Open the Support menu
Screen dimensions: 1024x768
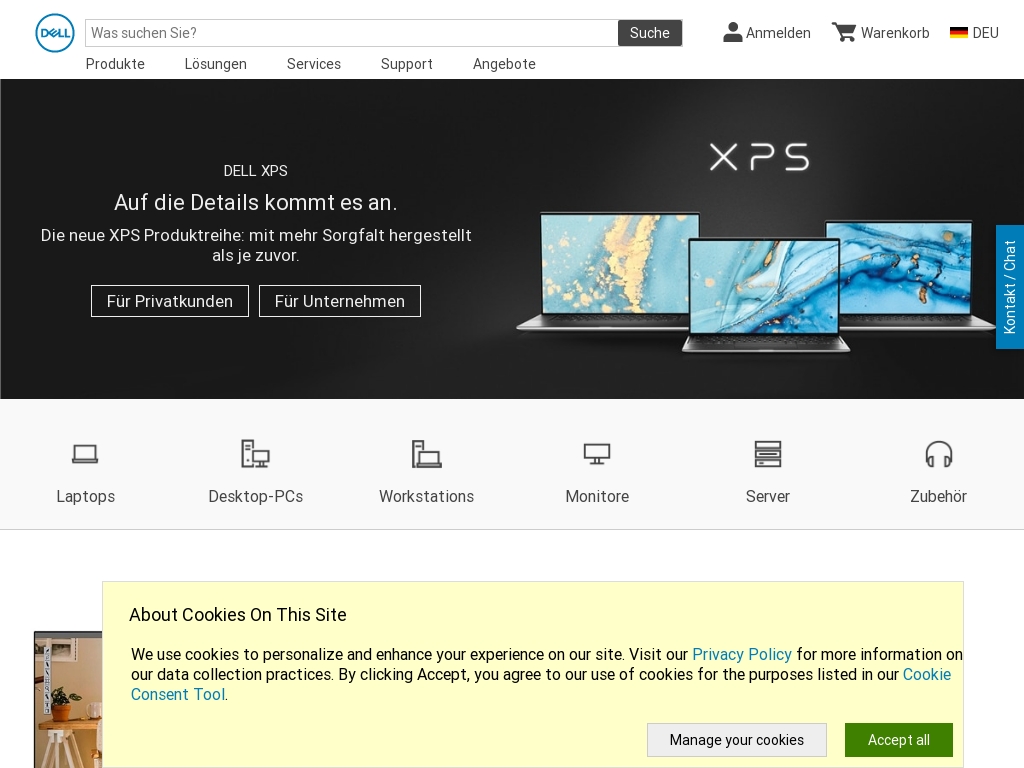click(407, 64)
